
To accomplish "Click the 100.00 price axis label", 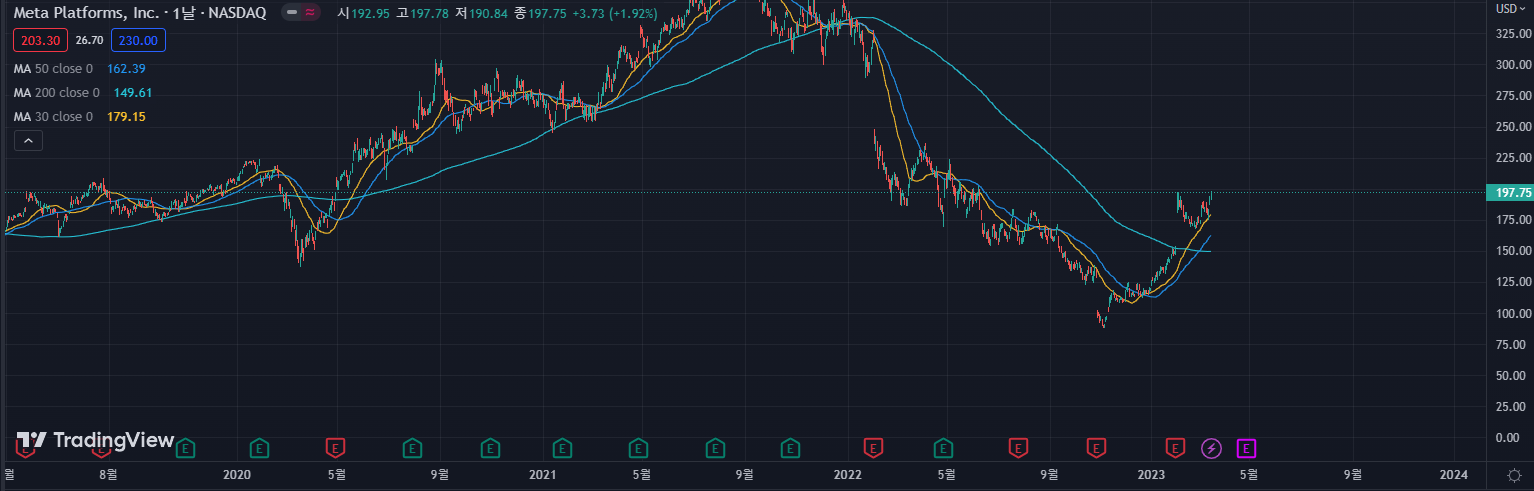I will (1513, 313).
